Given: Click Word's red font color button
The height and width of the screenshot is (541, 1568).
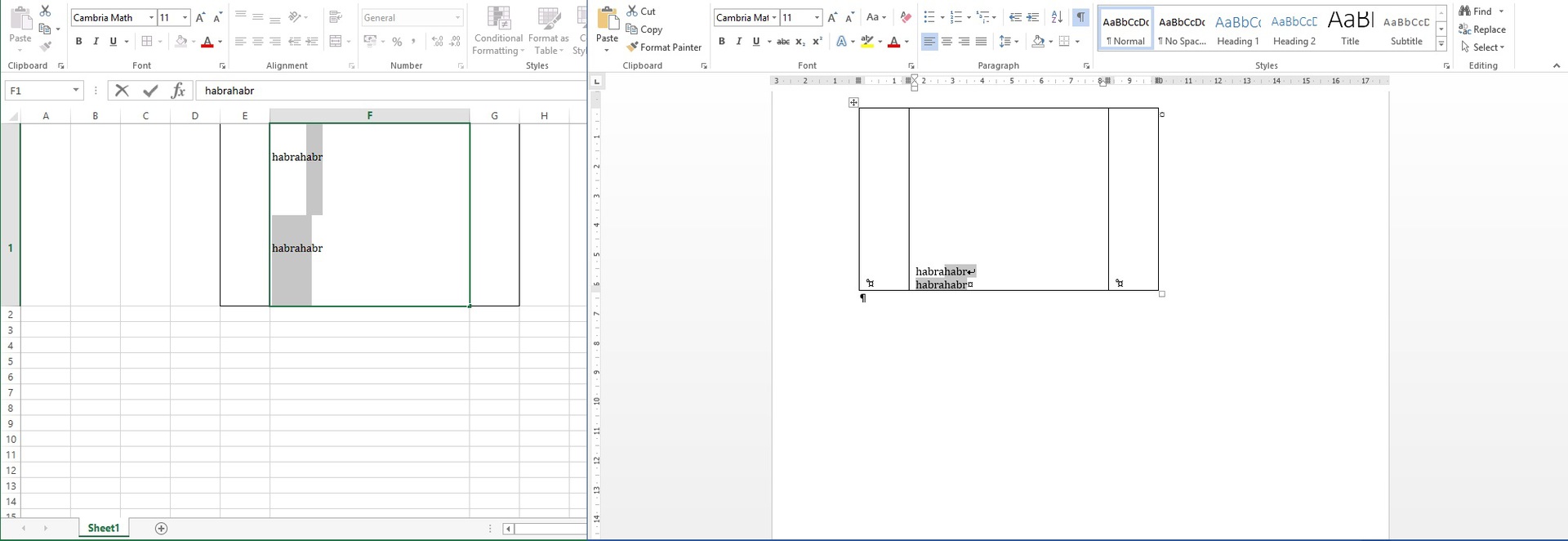Looking at the screenshot, I should (894, 41).
